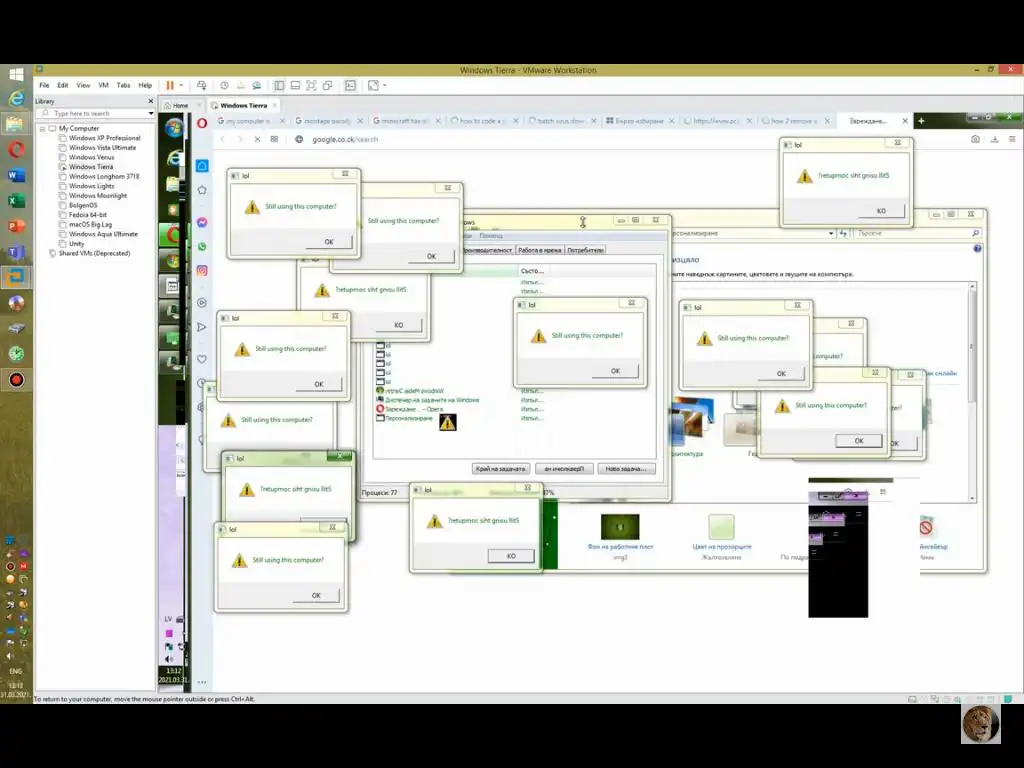This screenshot has width=1024, height=768.
Task: Go back in Opera browser
Action: click(x=223, y=139)
